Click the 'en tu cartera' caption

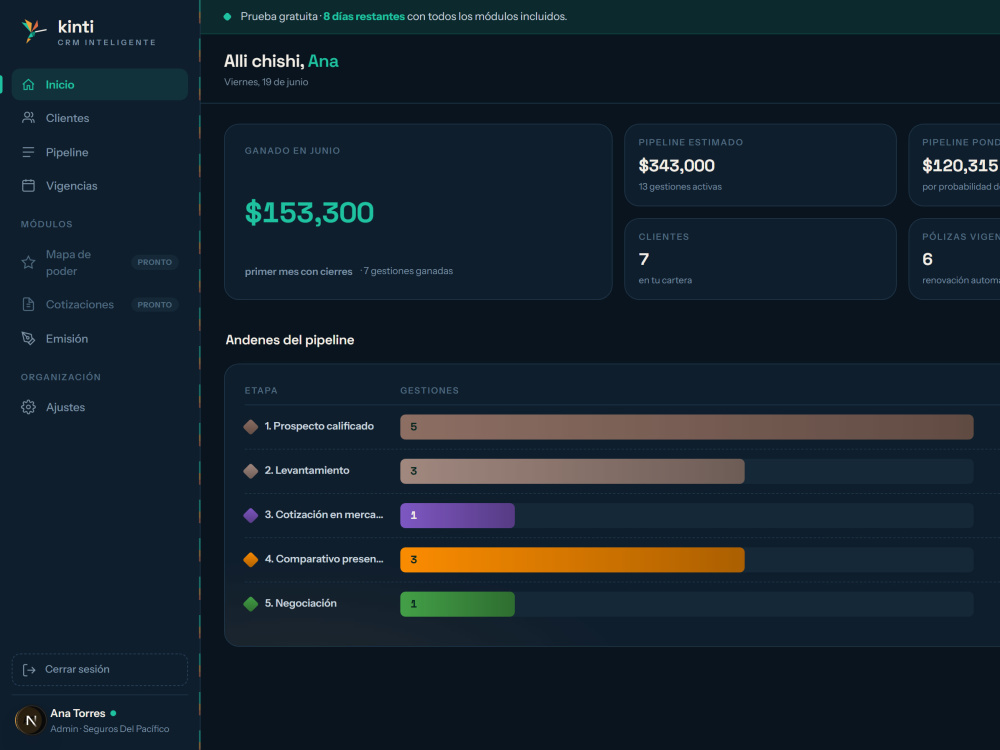point(665,281)
